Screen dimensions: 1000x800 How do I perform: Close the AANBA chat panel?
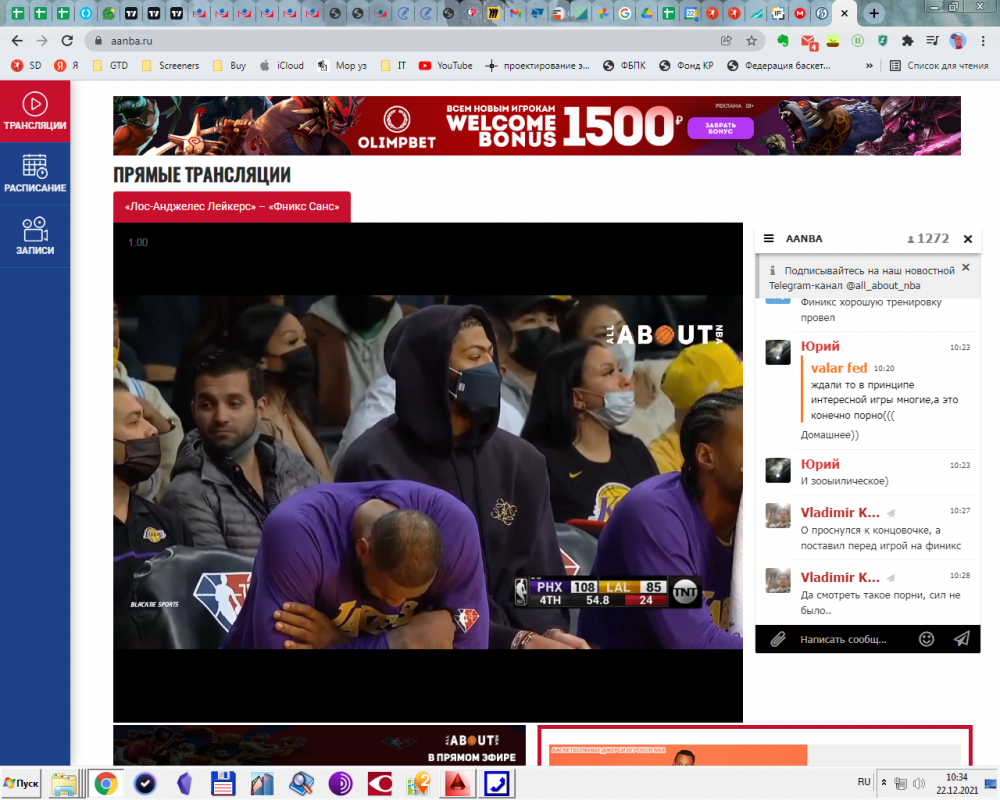coord(967,239)
